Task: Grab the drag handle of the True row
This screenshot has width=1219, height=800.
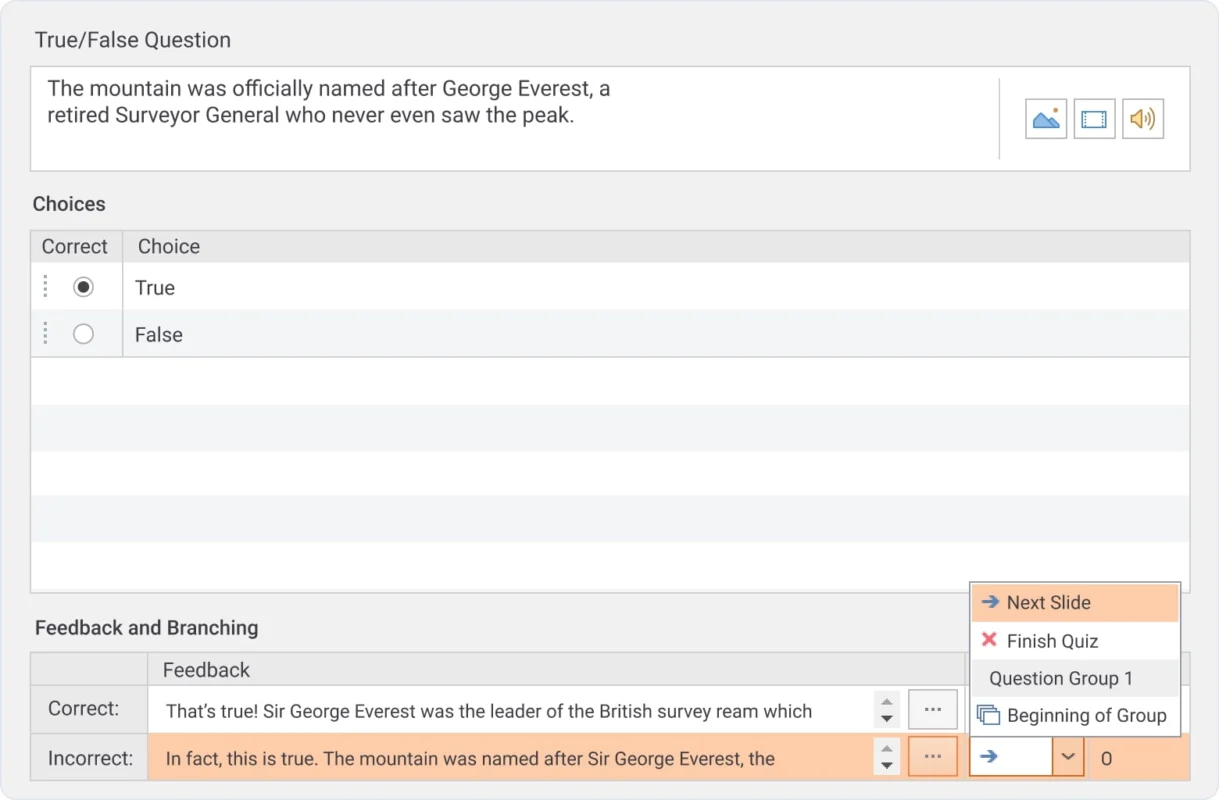Action: coord(45,287)
